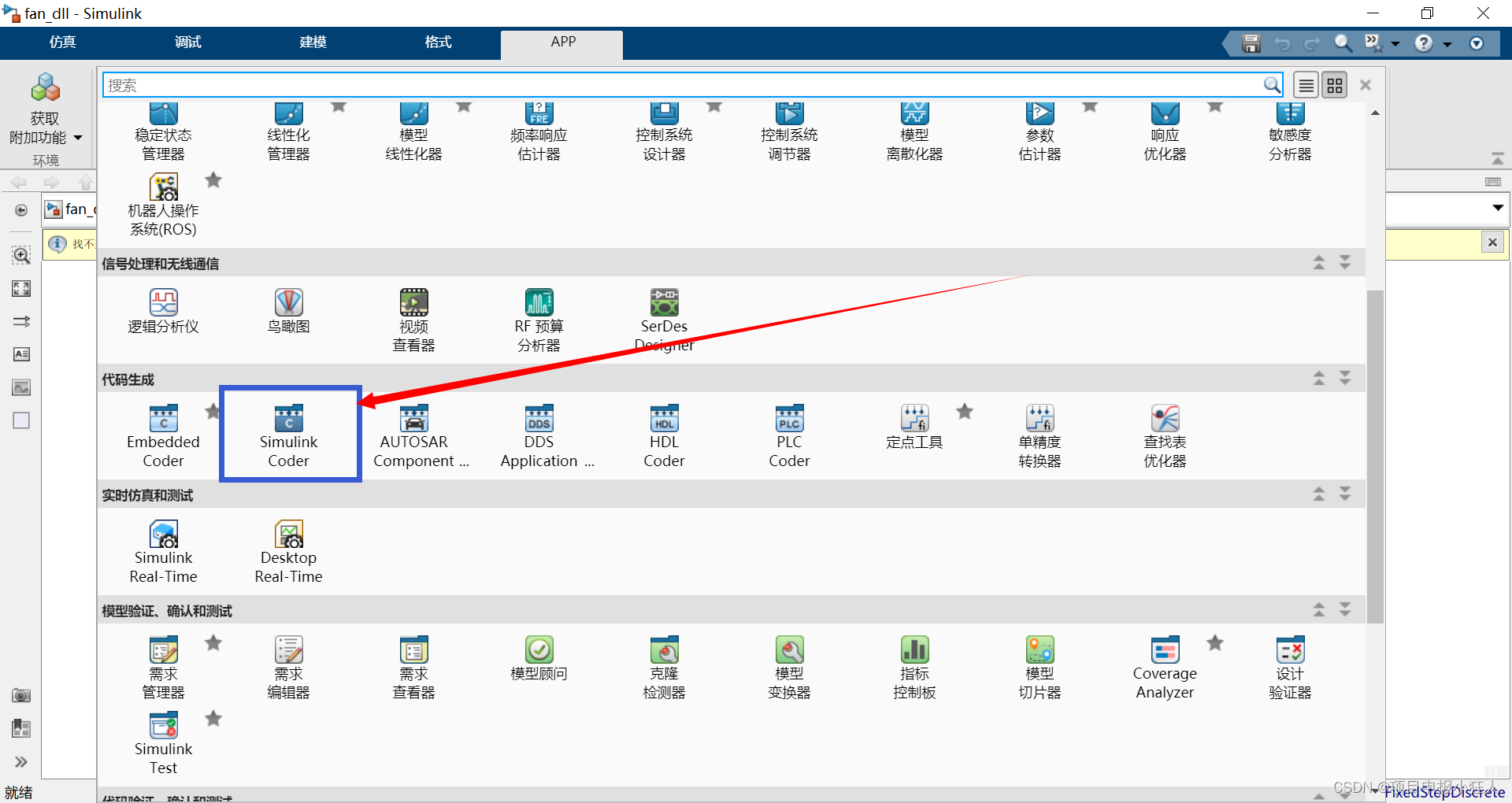Open the HDL Coder app

point(664,435)
